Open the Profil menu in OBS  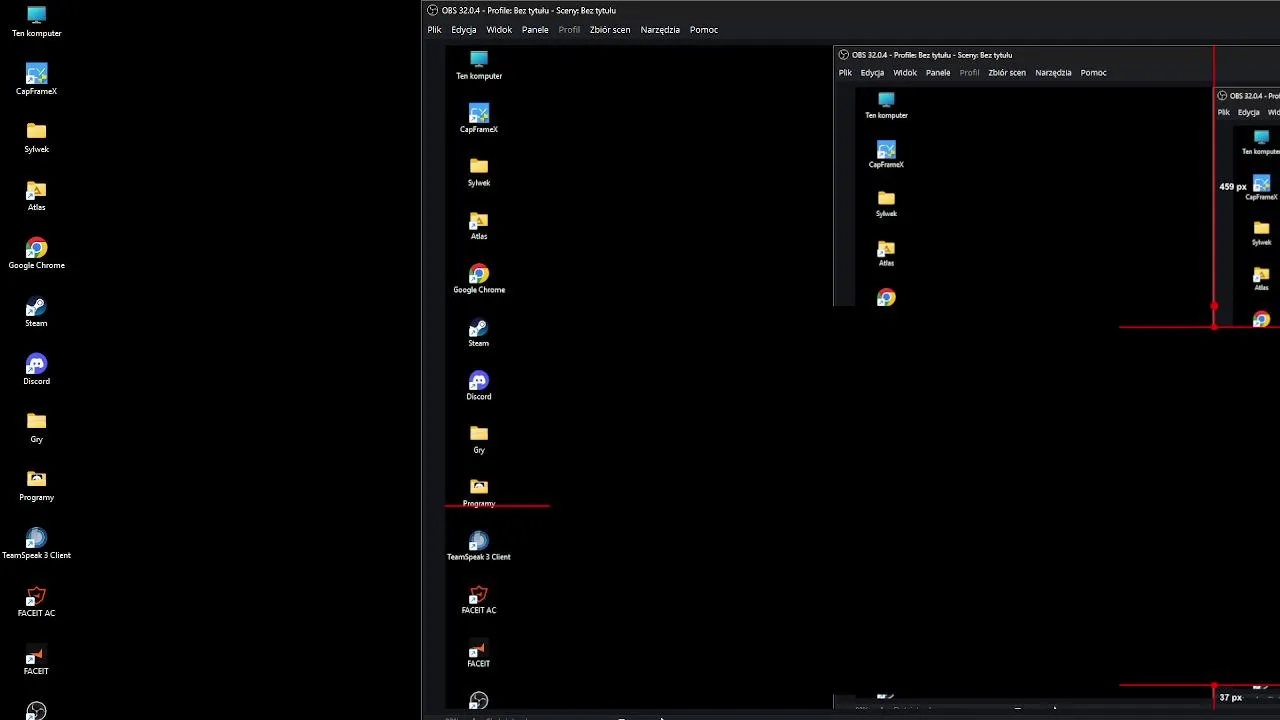point(569,30)
